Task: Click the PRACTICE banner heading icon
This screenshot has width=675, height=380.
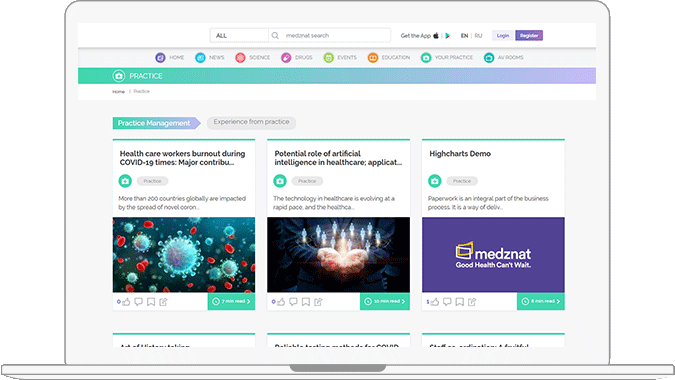Action: coord(119,76)
